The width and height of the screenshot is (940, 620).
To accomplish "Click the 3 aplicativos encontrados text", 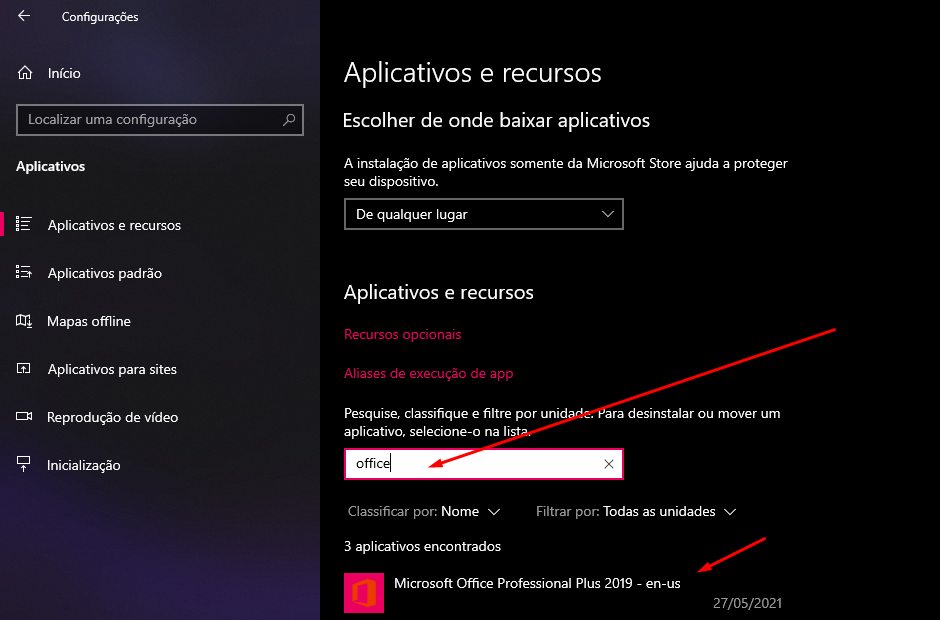I will coord(423,546).
